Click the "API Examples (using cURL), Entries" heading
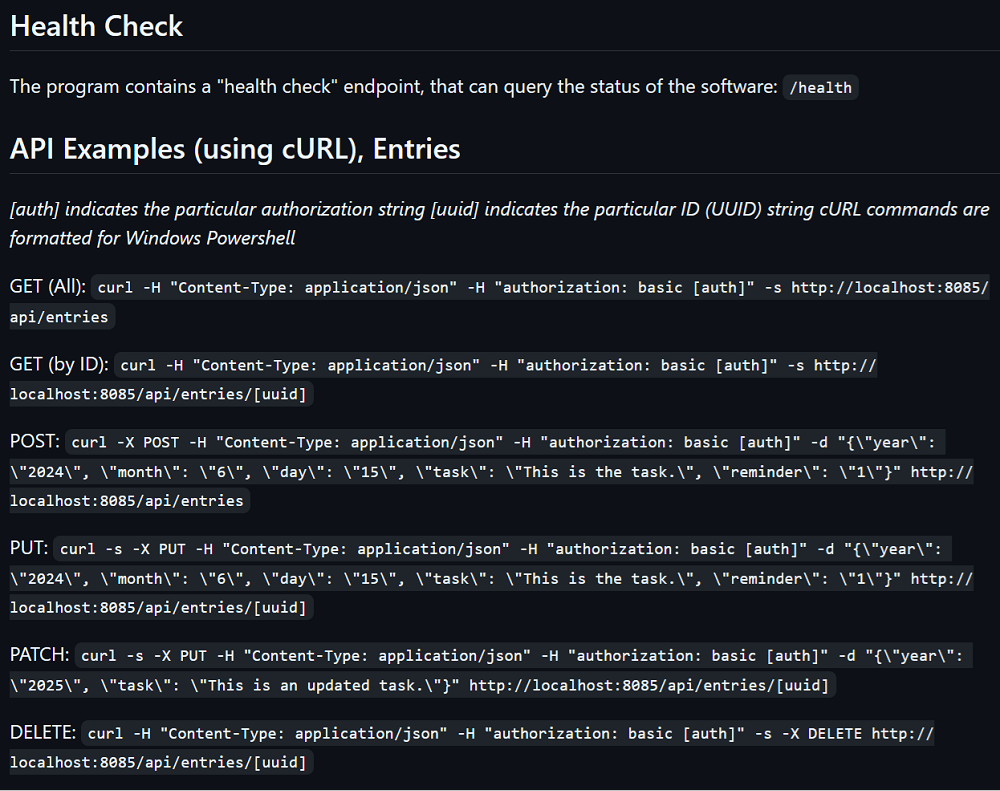This screenshot has height=791, width=1000. pos(235,149)
